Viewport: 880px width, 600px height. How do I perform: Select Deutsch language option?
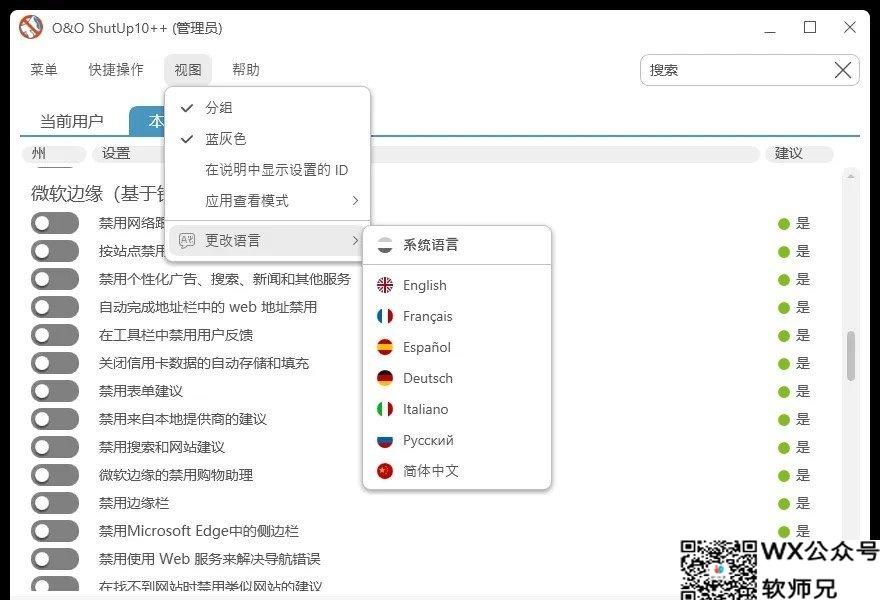pyautogui.click(x=457, y=378)
